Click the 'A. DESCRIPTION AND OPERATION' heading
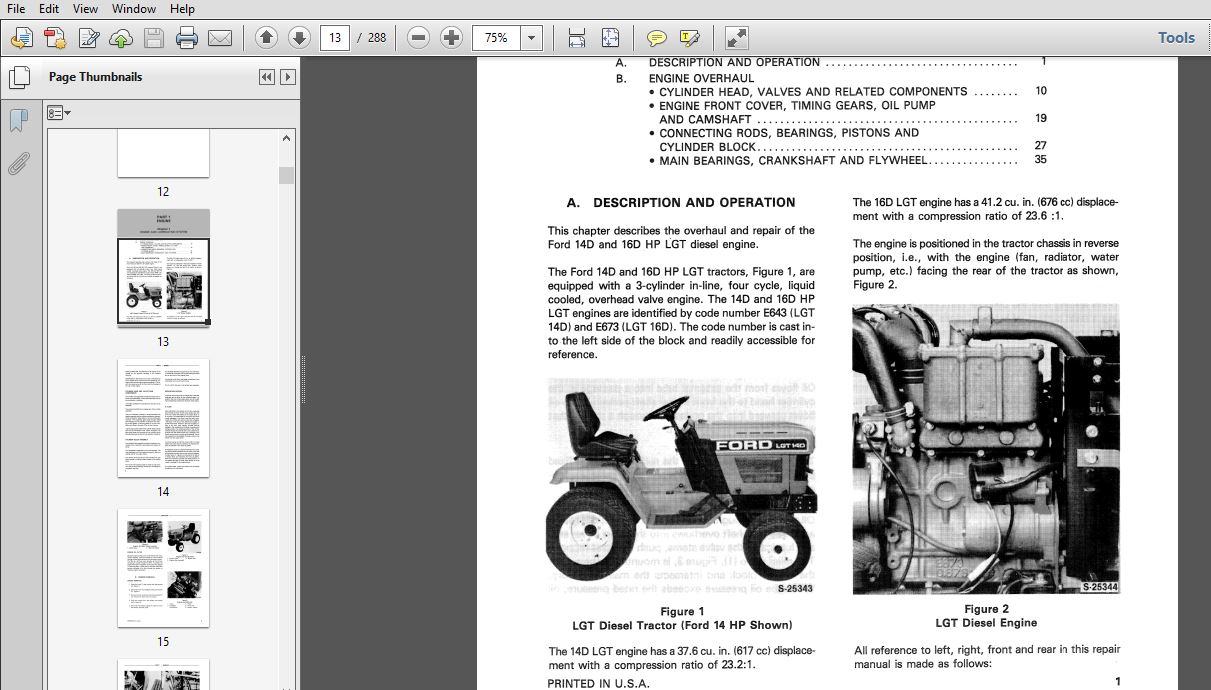The width and height of the screenshot is (1211, 690). point(681,202)
